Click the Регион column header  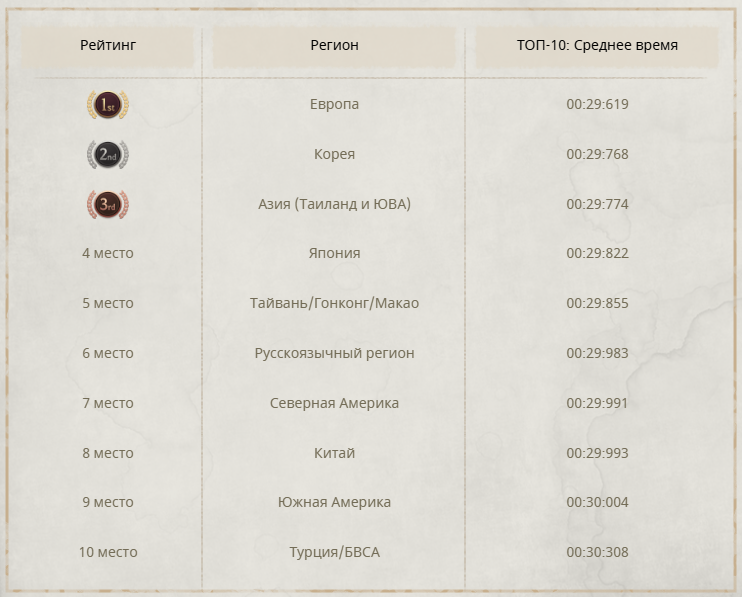click(x=334, y=46)
